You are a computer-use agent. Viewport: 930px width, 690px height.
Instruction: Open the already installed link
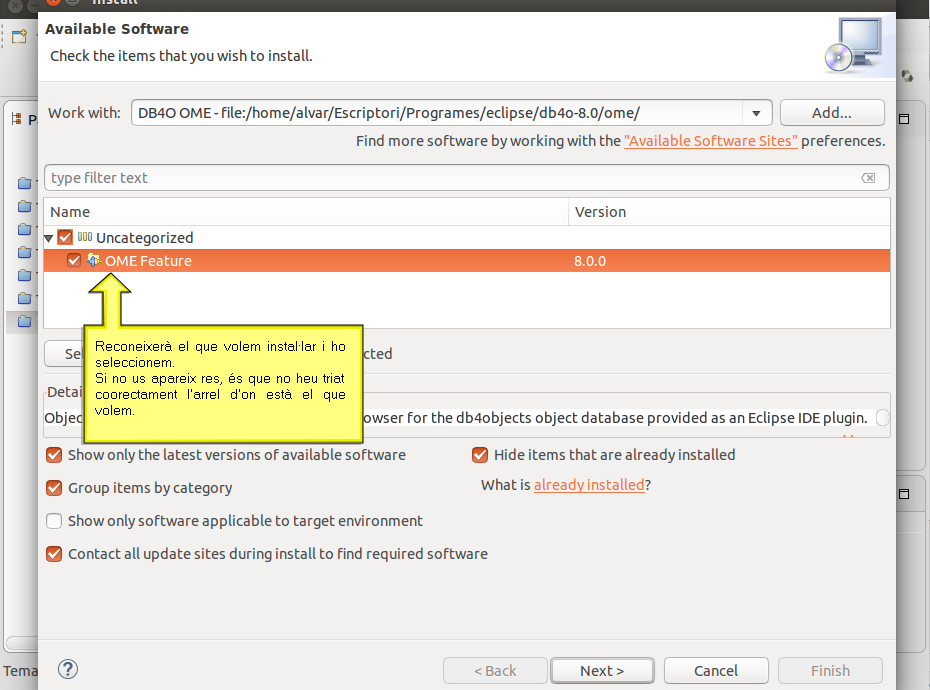589,485
